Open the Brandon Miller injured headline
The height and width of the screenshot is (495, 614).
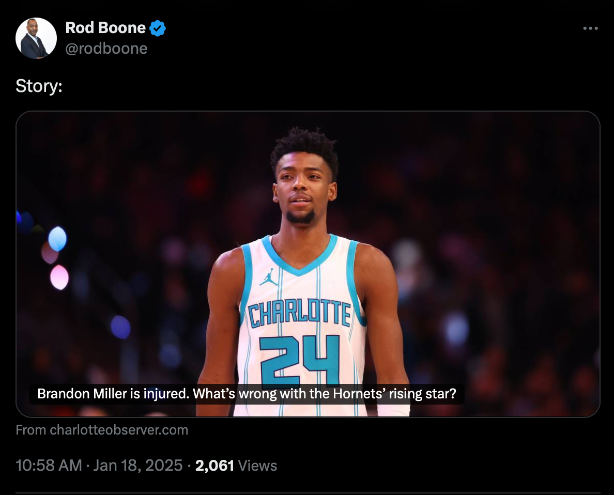[247, 394]
